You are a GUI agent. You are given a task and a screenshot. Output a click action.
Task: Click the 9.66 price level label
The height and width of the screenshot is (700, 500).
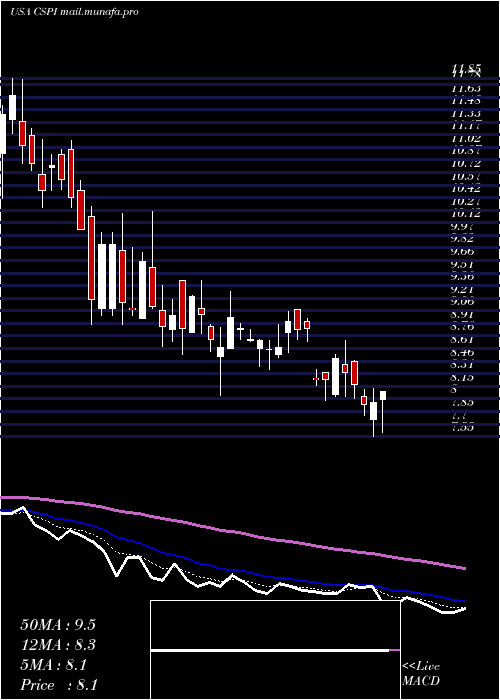(x=462, y=251)
